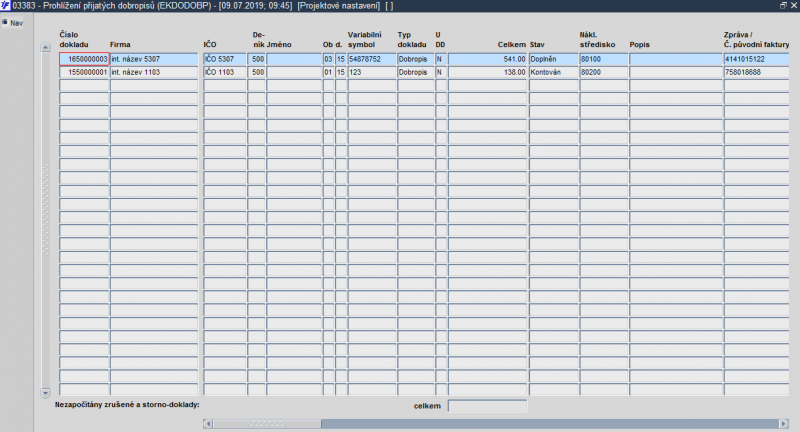Select document number 1650000003

coord(84,59)
